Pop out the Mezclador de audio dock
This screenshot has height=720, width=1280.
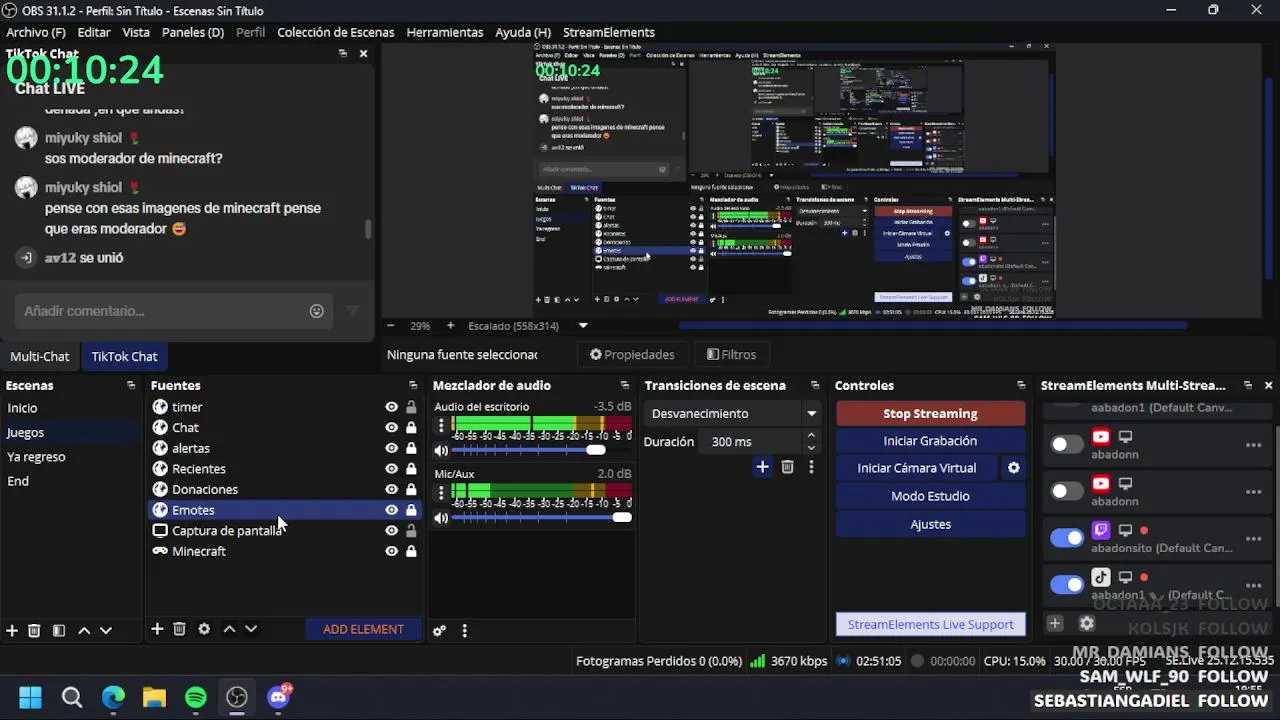click(x=625, y=385)
